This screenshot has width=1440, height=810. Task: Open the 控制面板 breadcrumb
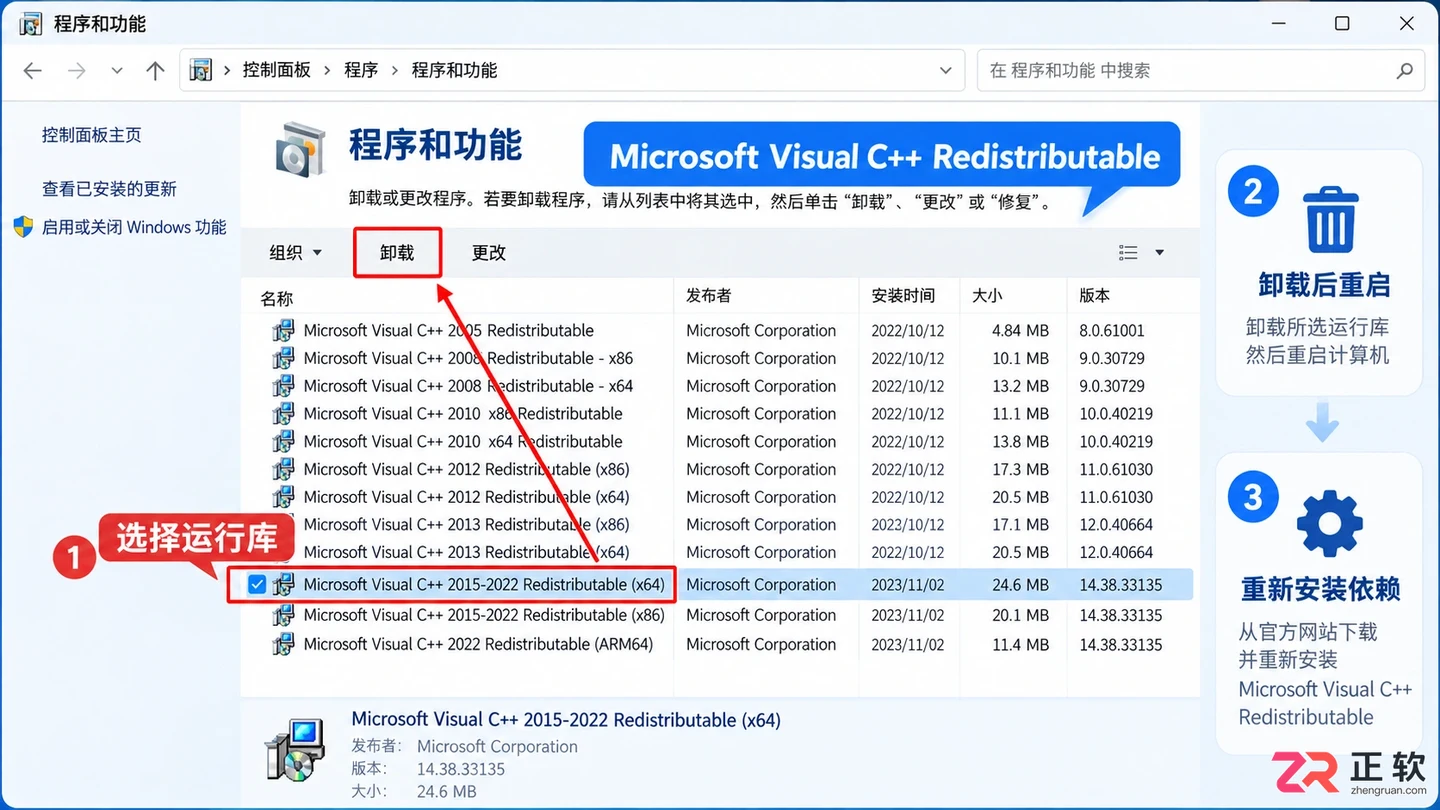[x=277, y=70]
